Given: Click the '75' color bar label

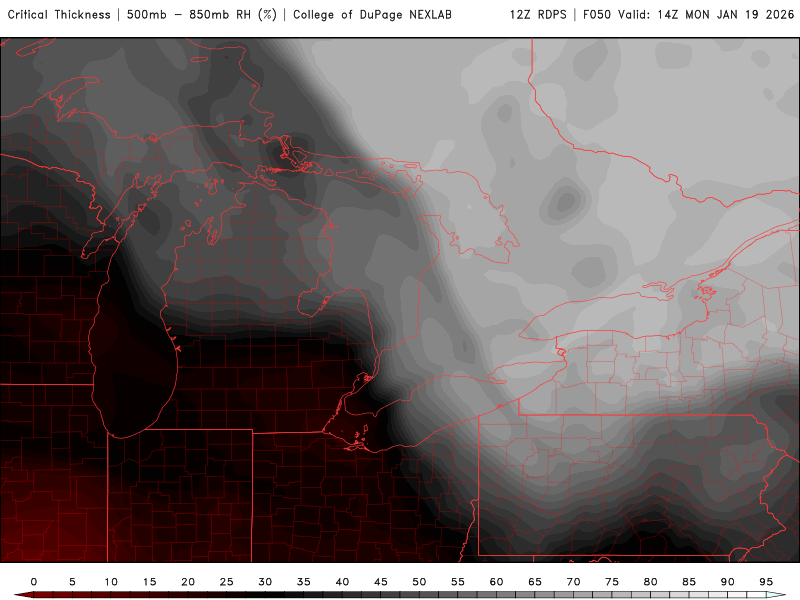Looking at the screenshot, I should tap(612, 582).
